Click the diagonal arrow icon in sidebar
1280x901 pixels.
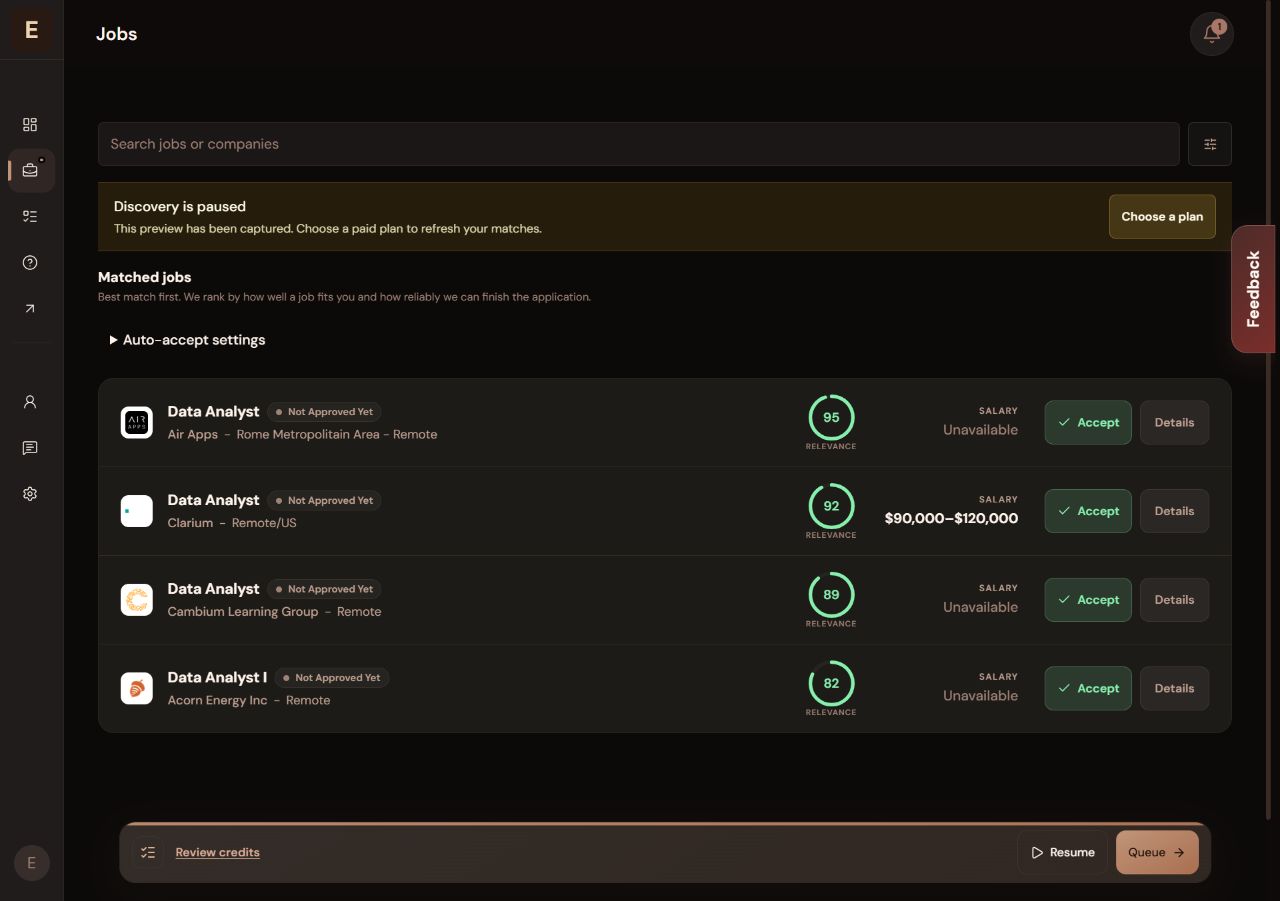click(30, 309)
